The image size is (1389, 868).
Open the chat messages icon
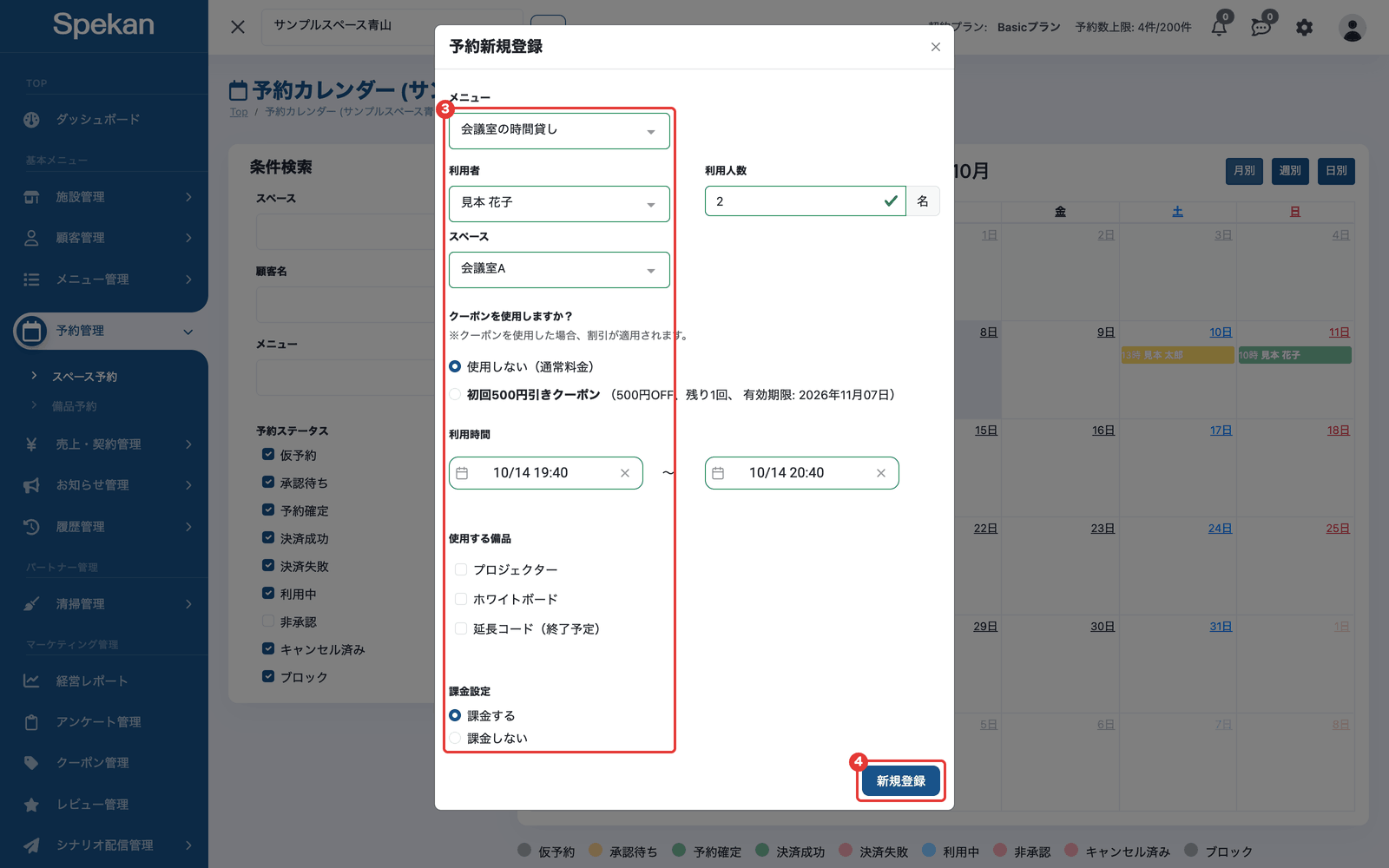click(x=1261, y=27)
